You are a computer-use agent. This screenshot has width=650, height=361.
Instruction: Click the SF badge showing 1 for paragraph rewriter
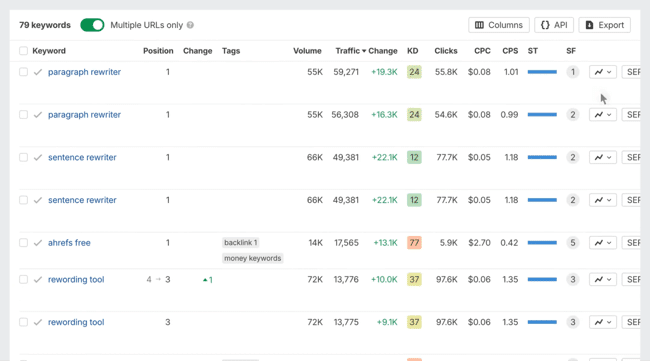click(572, 72)
